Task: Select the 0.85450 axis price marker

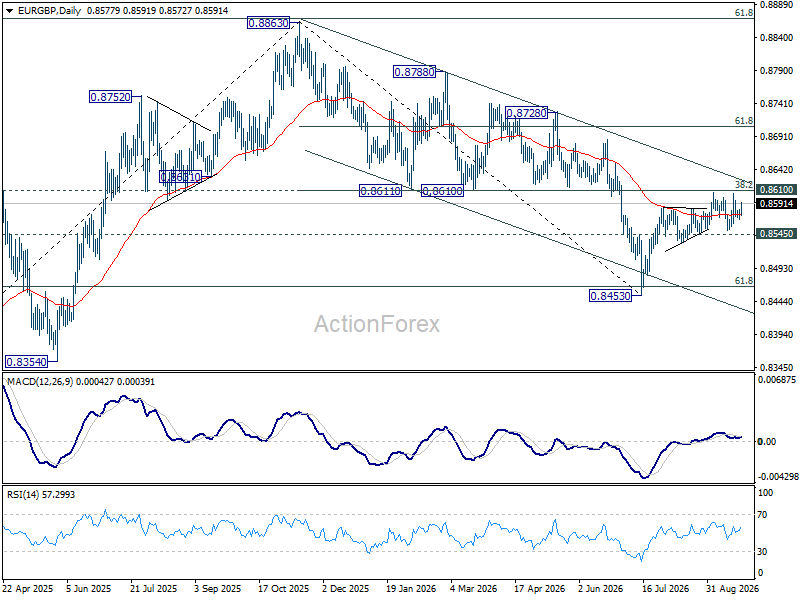Action: [776, 234]
